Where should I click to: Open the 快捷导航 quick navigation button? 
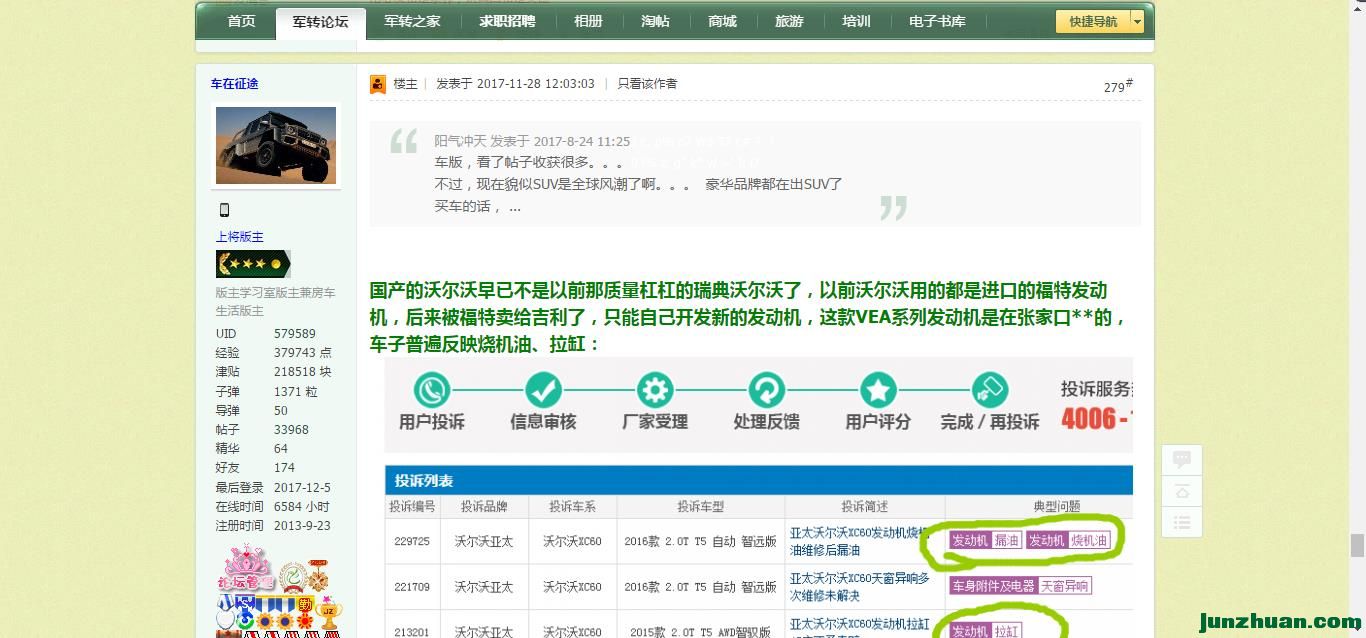[x=1092, y=21]
